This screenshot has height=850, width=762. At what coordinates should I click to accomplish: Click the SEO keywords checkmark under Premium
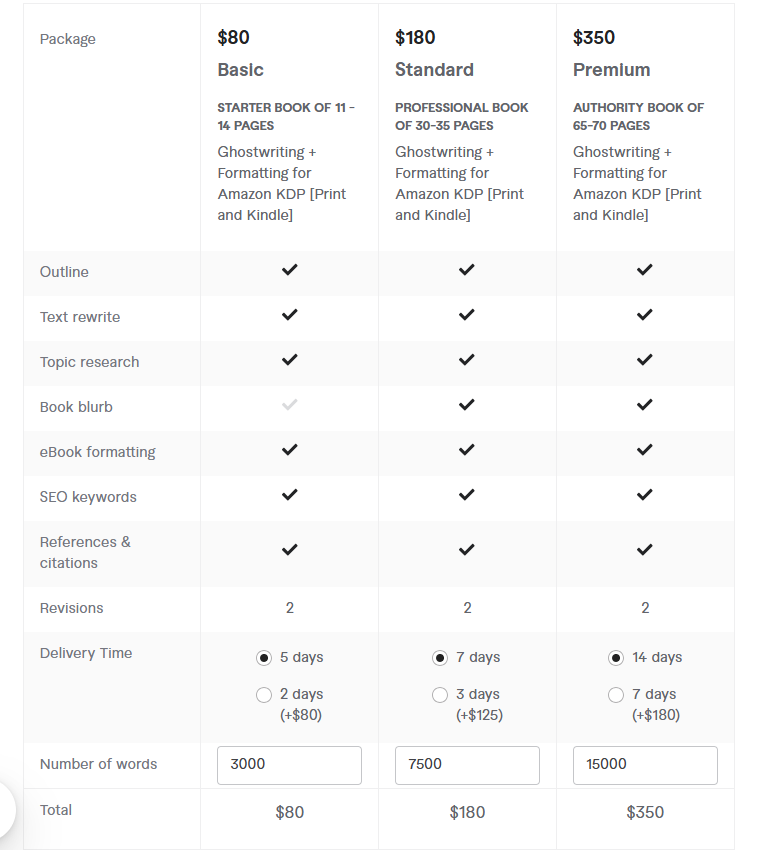click(644, 494)
